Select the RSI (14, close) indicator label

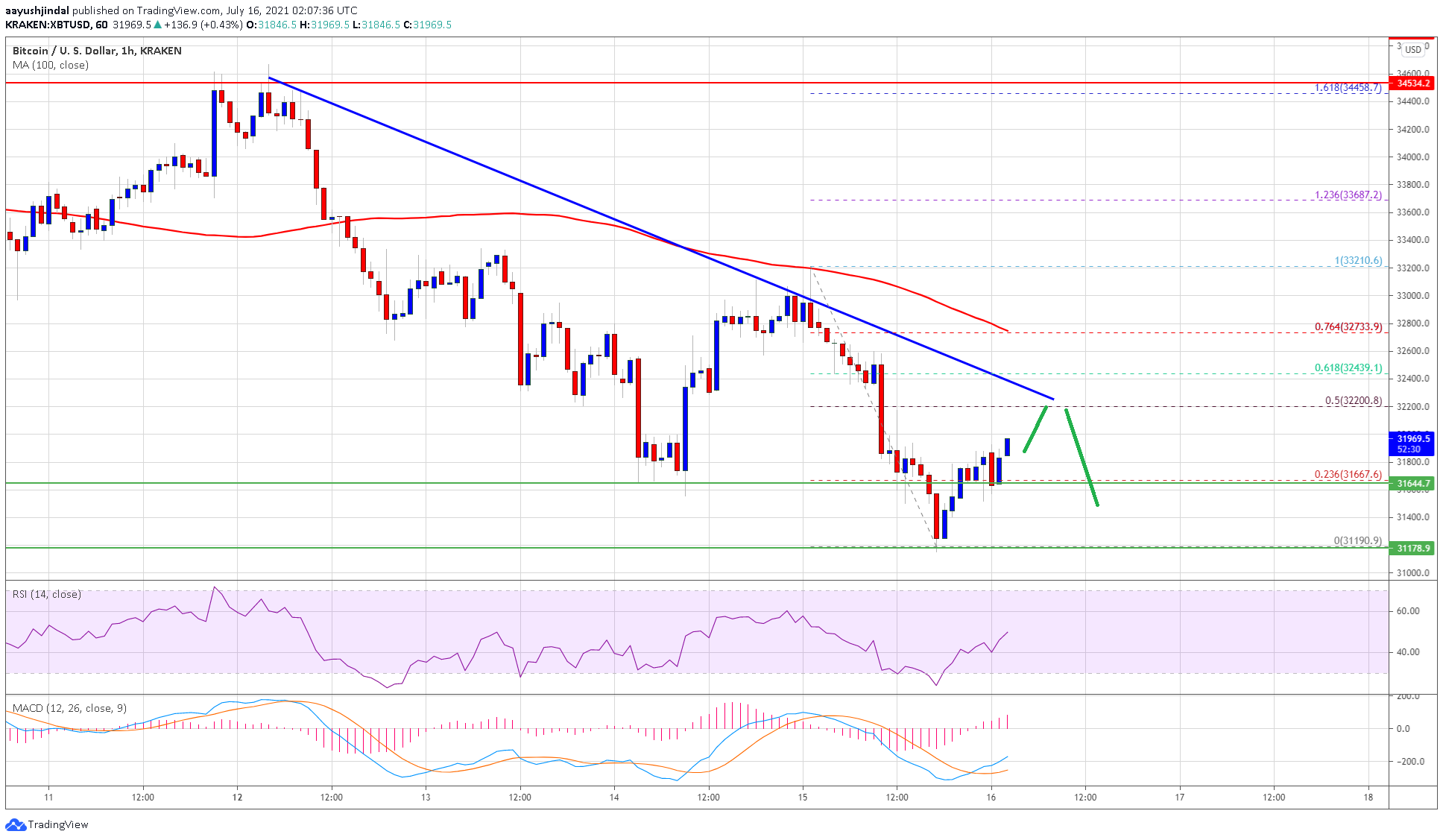click(x=46, y=594)
